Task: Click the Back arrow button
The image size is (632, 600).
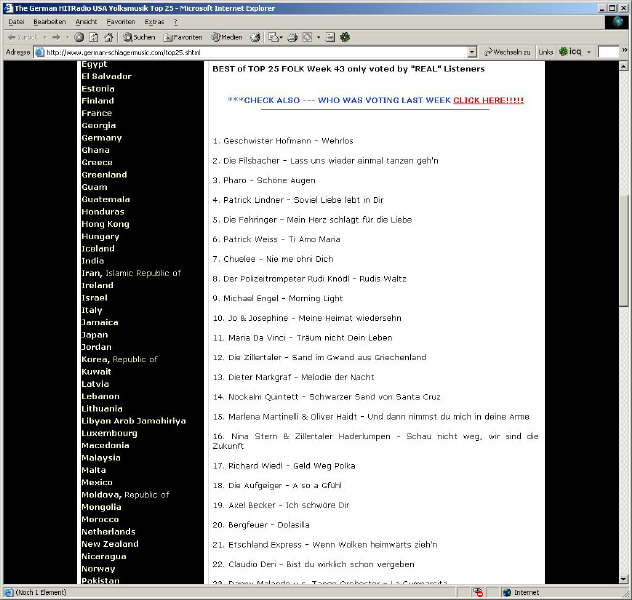Action: tap(14, 37)
